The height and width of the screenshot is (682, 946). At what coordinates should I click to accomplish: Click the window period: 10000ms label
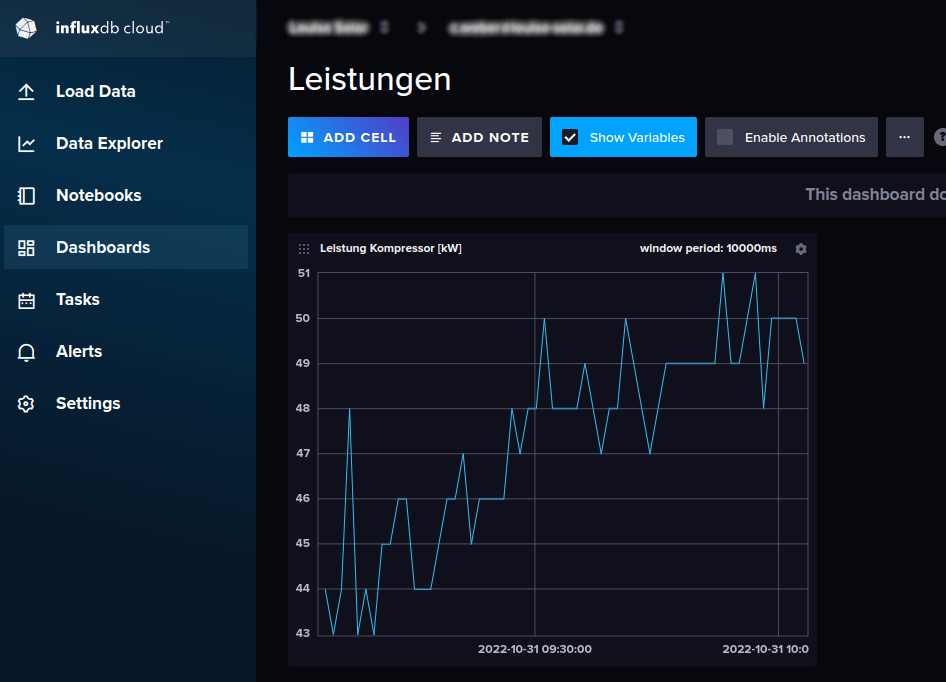(x=708, y=249)
